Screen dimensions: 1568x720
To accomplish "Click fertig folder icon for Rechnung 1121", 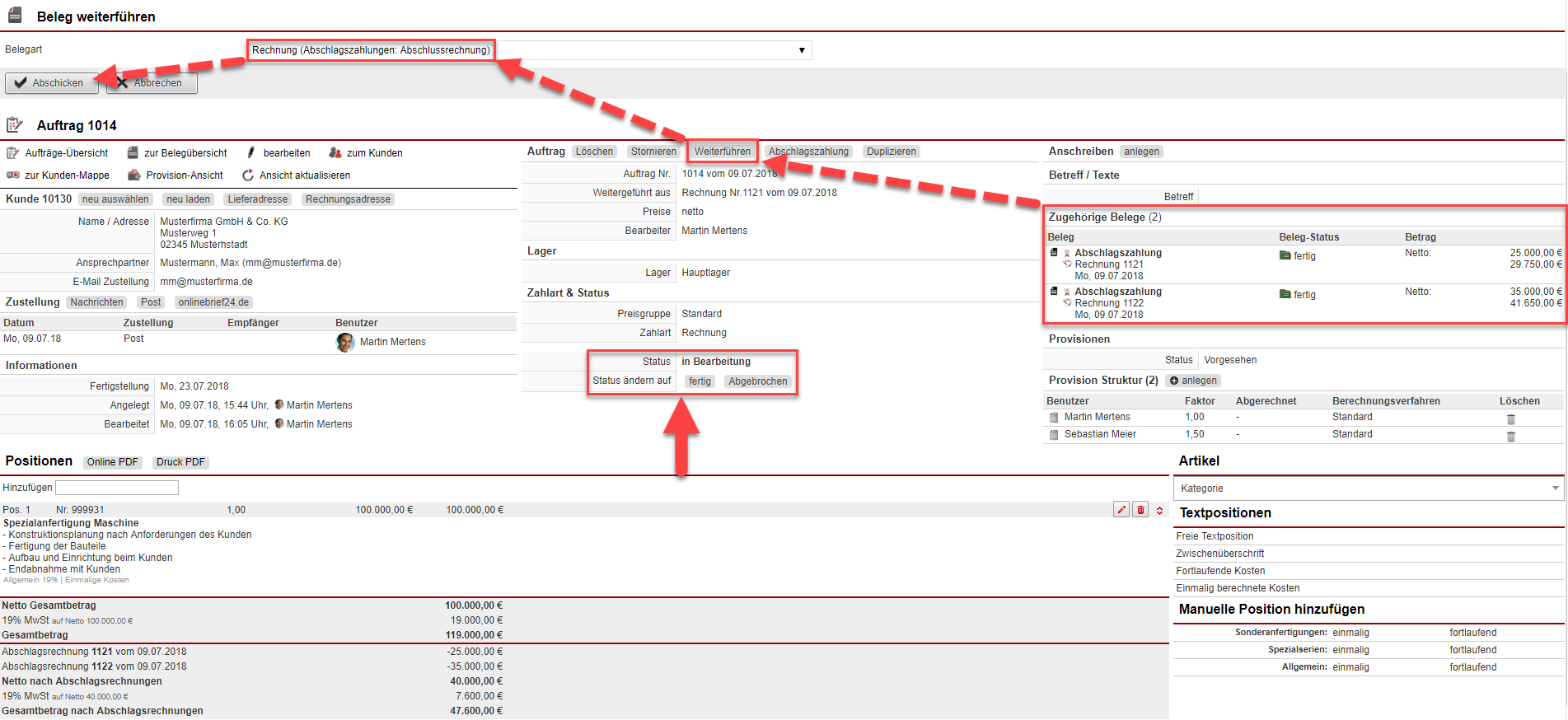I will [1285, 255].
